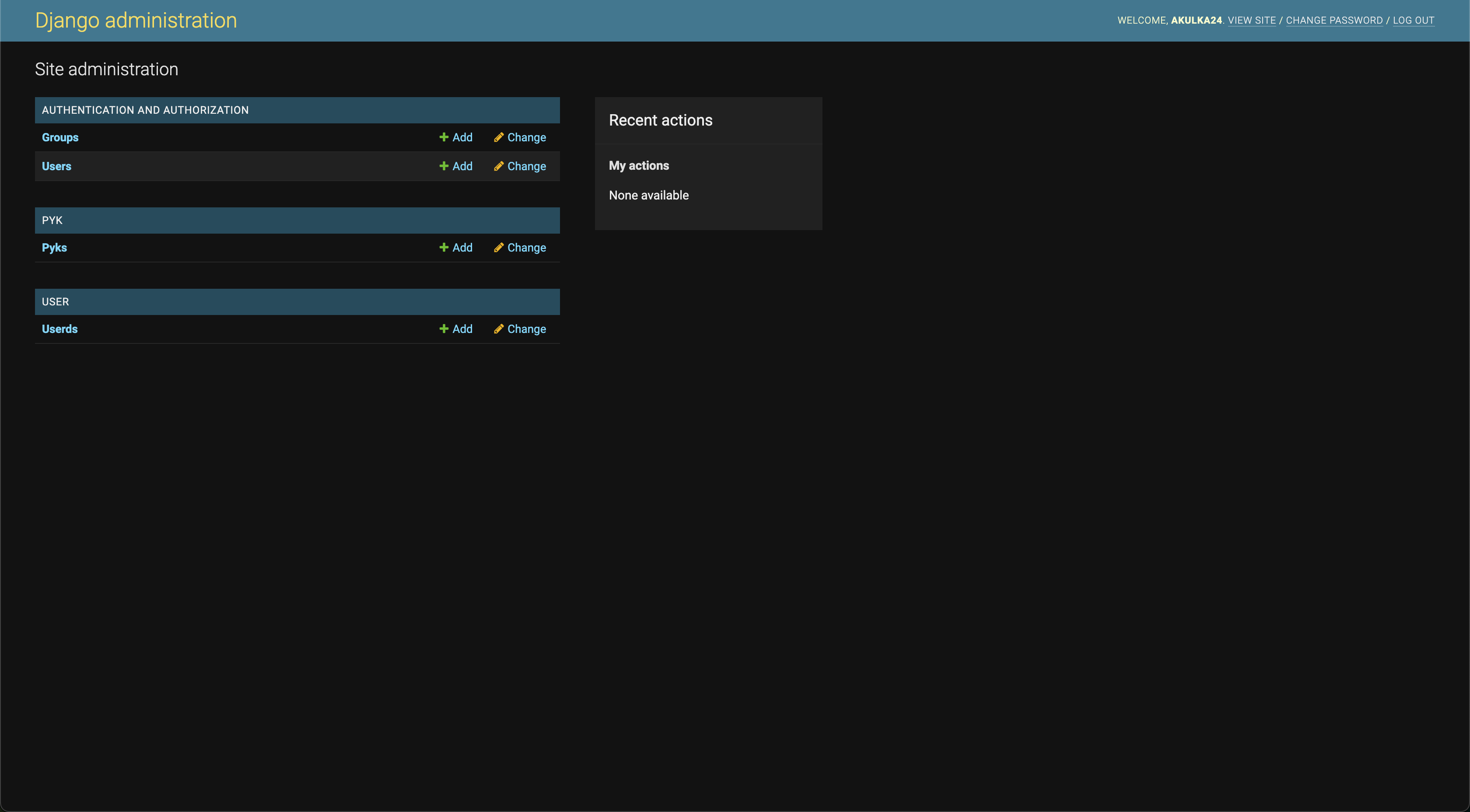Log out of the admin
Screen dimensions: 1470x812
pyautogui.click(x=1413, y=21)
